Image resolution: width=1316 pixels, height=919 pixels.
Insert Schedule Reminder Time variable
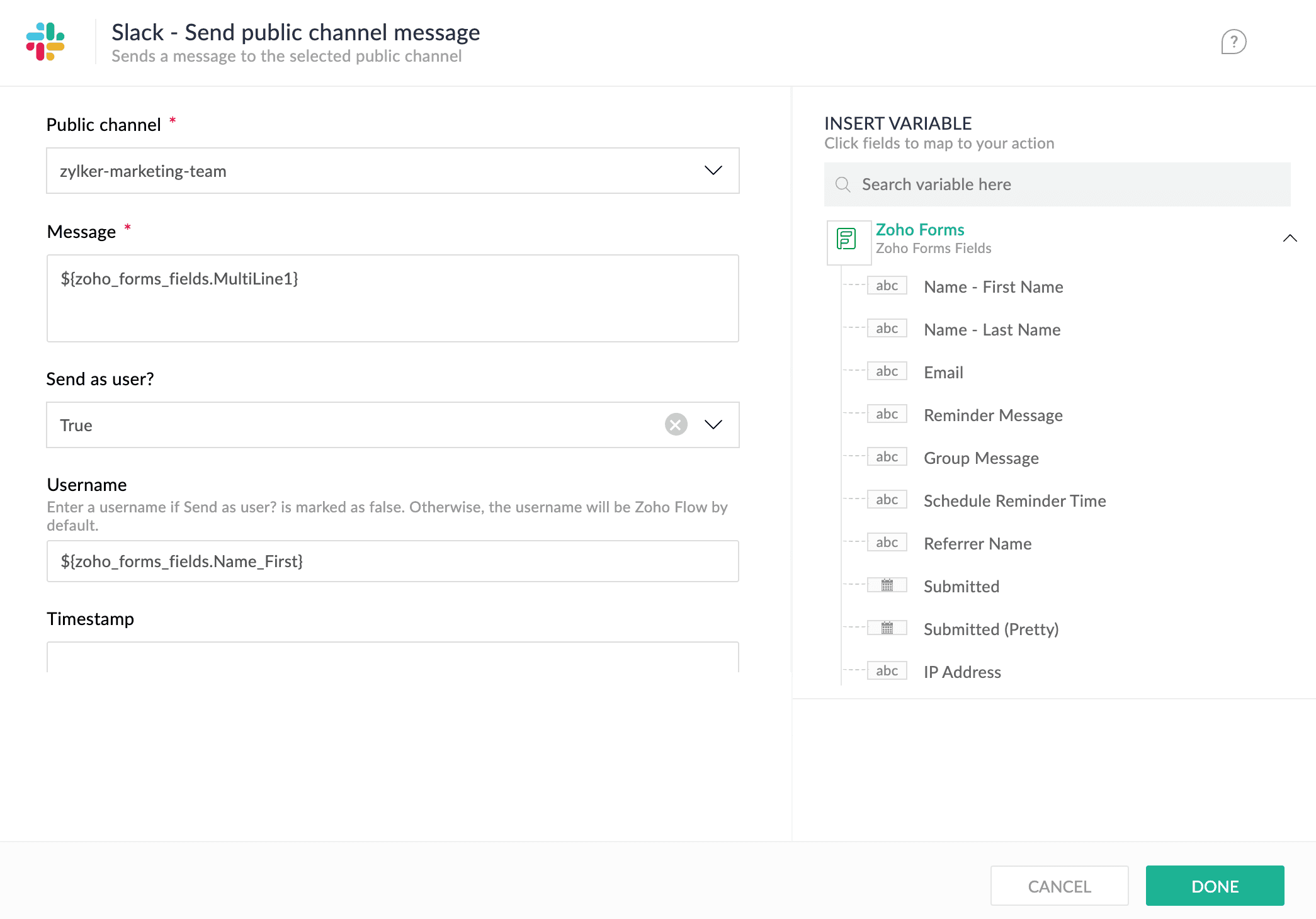click(1014, 501)
